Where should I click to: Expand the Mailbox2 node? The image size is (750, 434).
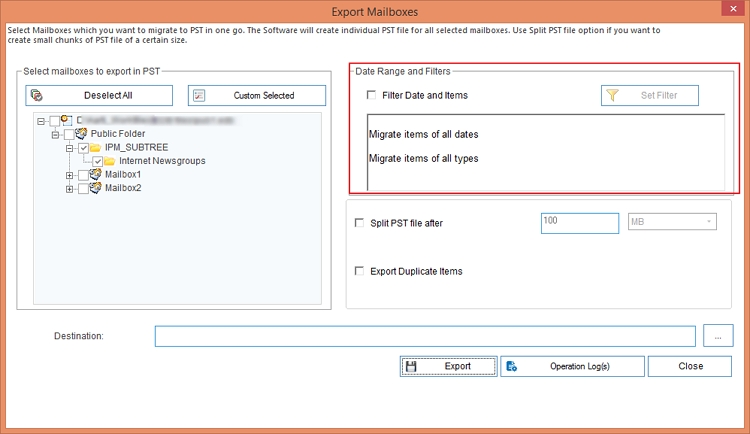click(70, 189)
